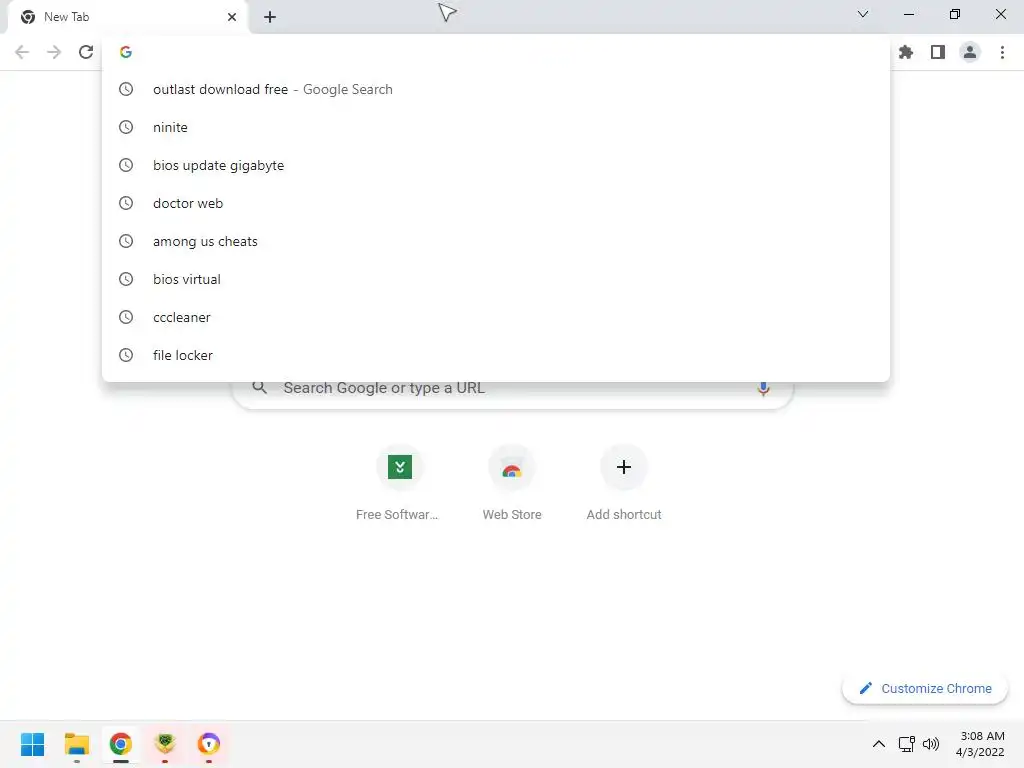Click the browser forward arrow
Screen dimensions: 1024x768
pyautogui.click(x=54, y=52)
